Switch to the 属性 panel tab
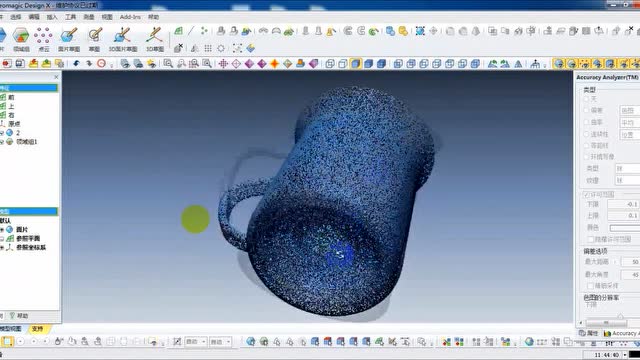This screenshot has height=360, width=640. tap(589, 333)
